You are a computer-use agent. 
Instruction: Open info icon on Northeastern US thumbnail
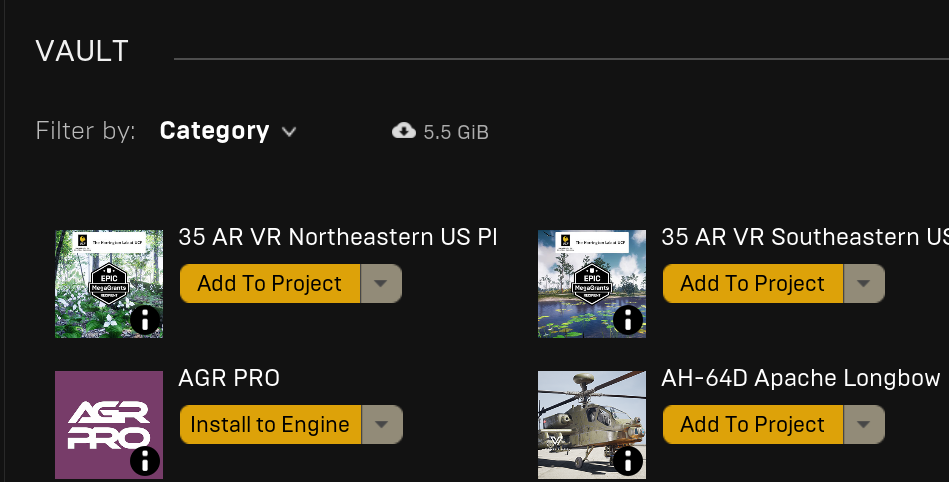click(x=145, y=320)
